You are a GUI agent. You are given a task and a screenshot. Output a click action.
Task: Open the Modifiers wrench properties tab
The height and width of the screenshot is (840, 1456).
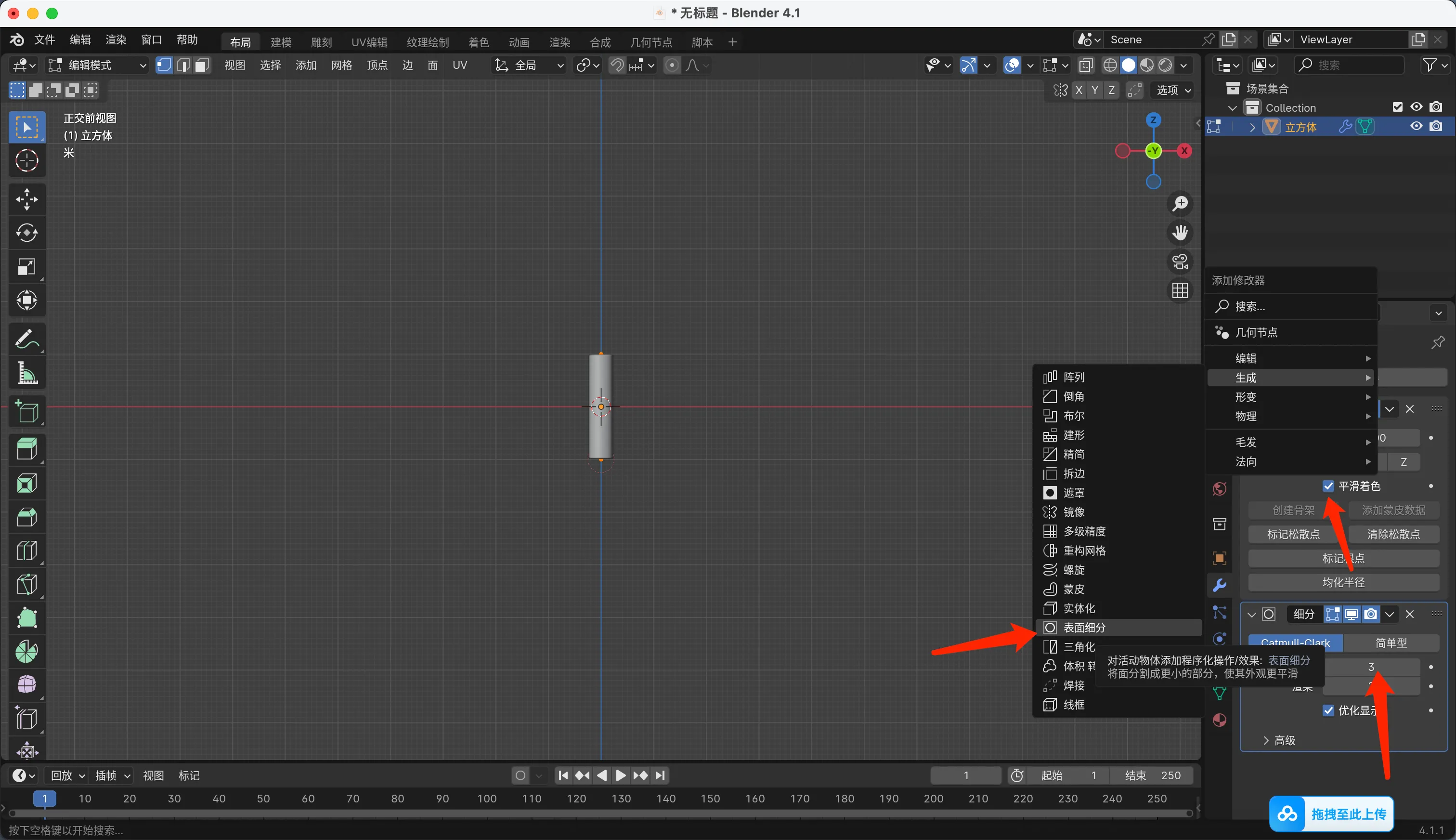coord(1219,586)
